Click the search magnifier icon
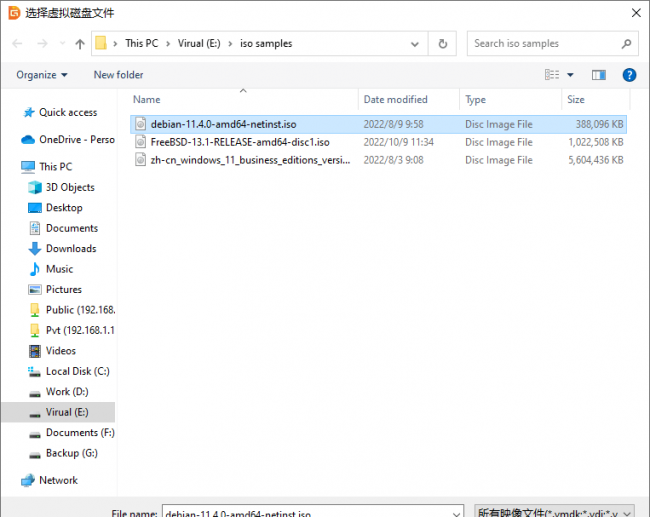 (x=626, y=44)
